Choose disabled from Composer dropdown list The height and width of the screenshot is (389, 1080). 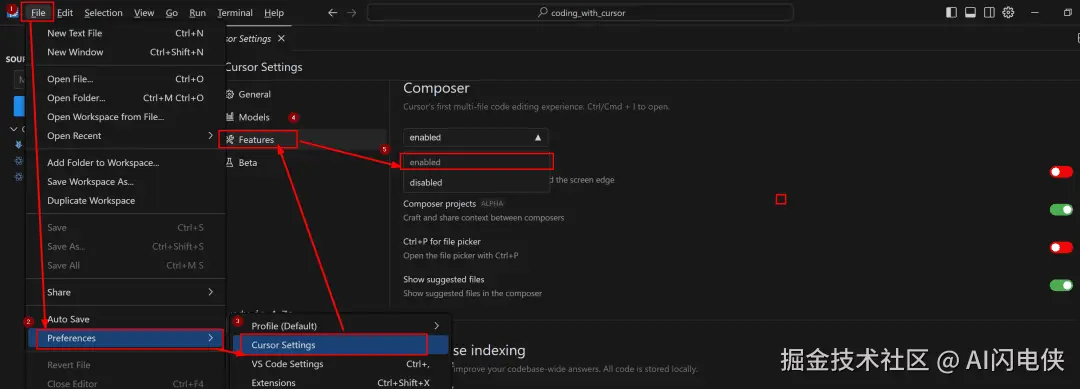click(x=476, y=182)
